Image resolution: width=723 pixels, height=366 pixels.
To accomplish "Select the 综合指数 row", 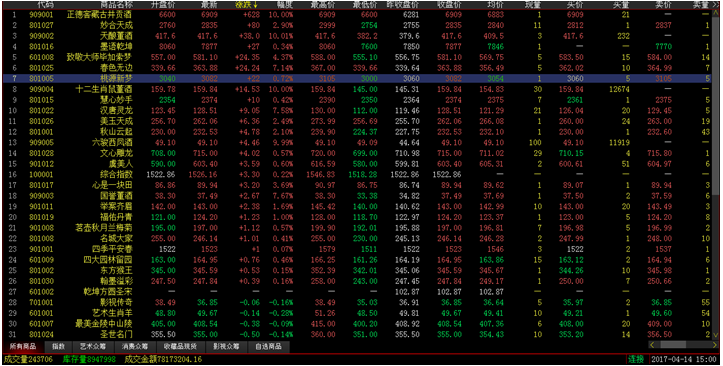I will click(357, 175).
